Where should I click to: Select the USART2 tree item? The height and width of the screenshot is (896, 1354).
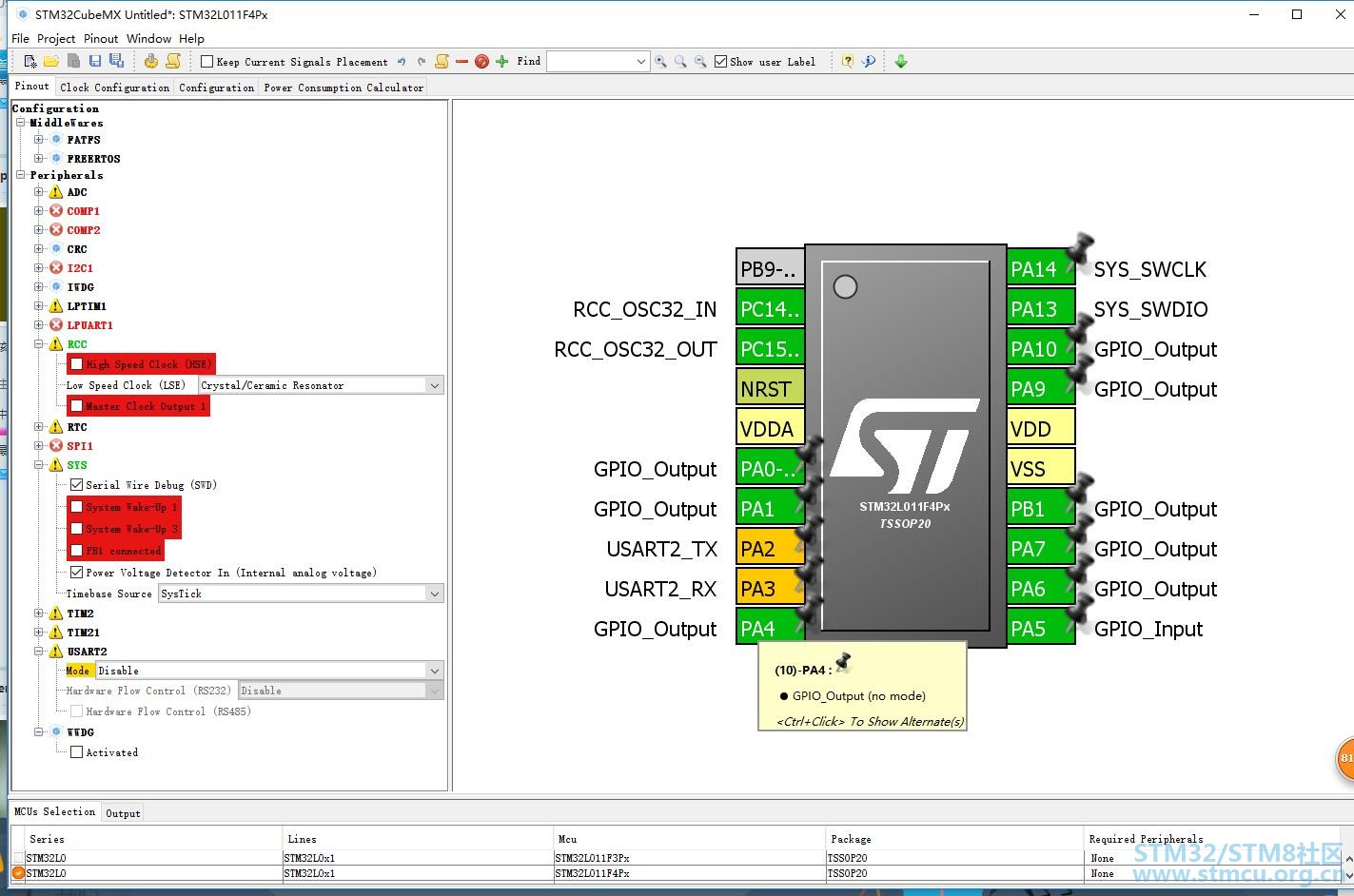pyautogui.click(x=87, y=652)
